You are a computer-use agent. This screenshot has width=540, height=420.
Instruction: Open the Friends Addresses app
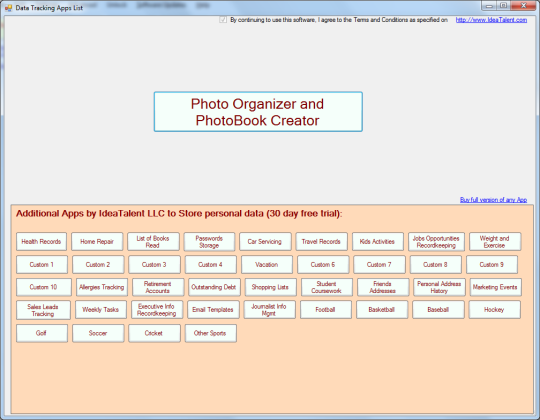383,287
